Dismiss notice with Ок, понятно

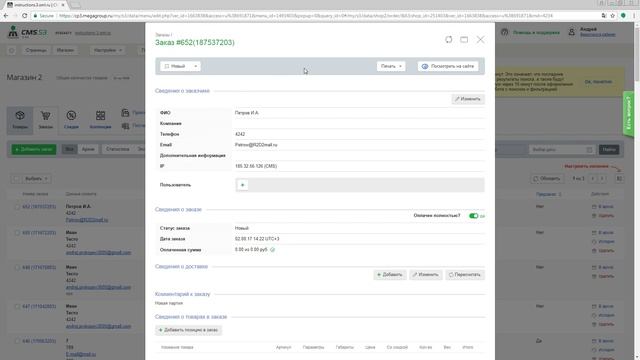point(598,82)
